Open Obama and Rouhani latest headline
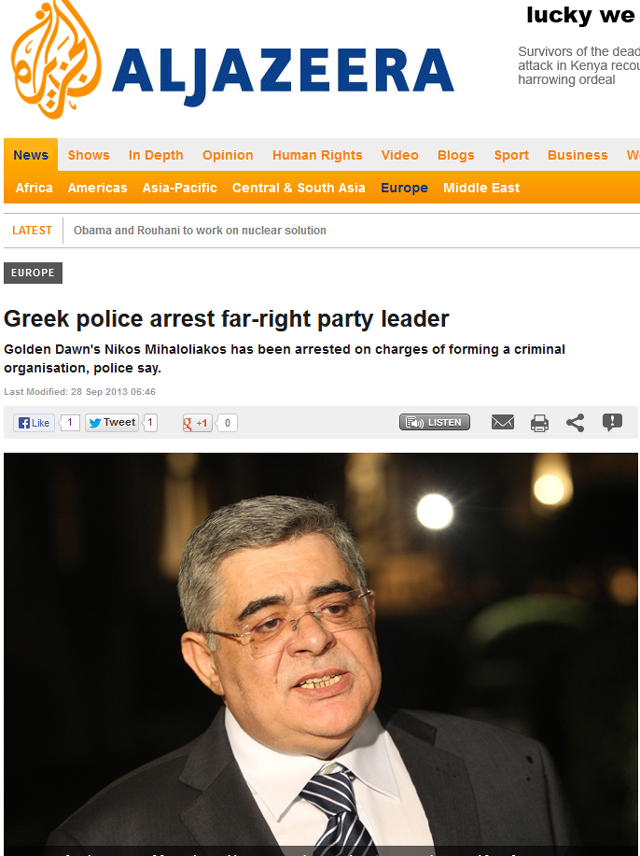Viewport: 640px width, 856px height. click(x=200, y=230)
